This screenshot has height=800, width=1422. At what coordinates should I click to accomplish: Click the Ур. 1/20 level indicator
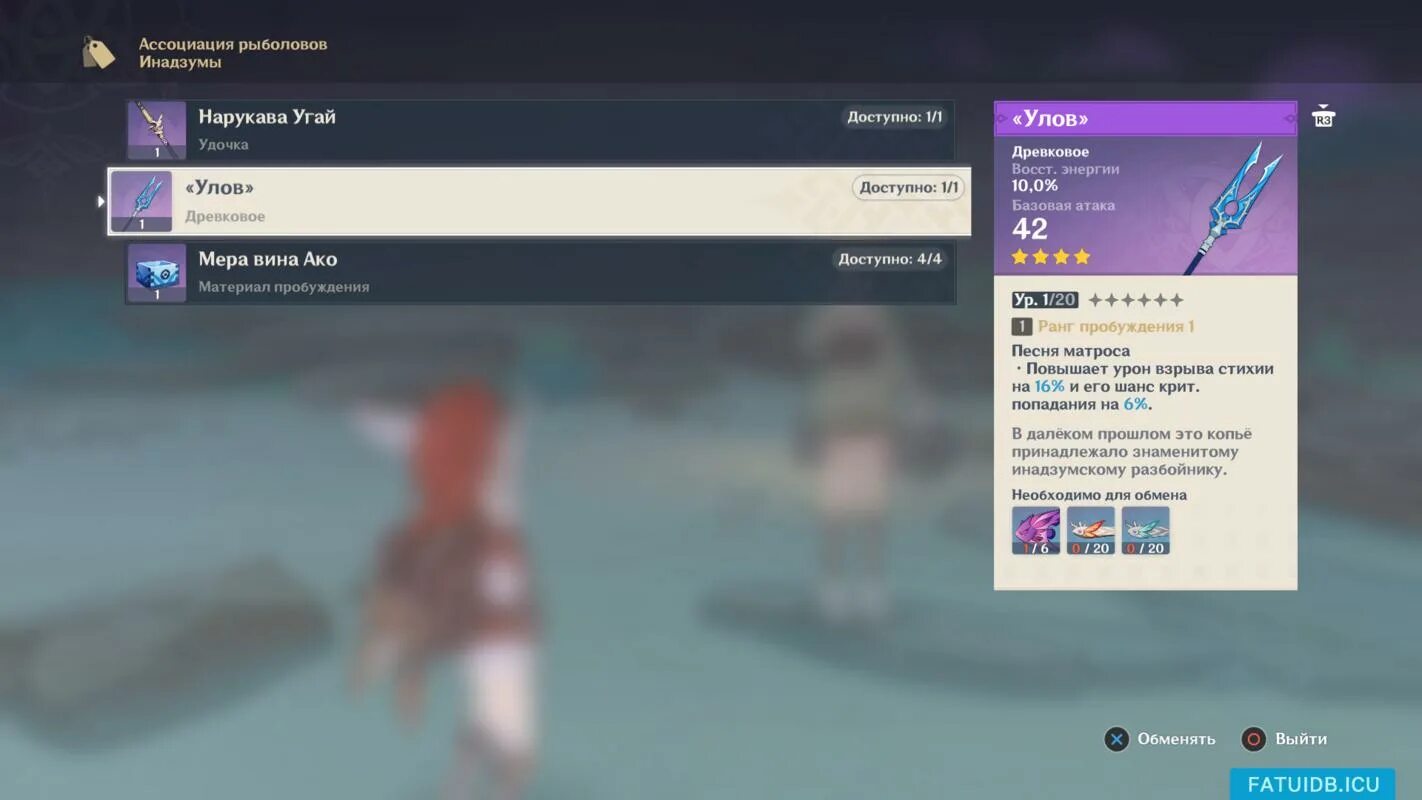coord(1044,300)
